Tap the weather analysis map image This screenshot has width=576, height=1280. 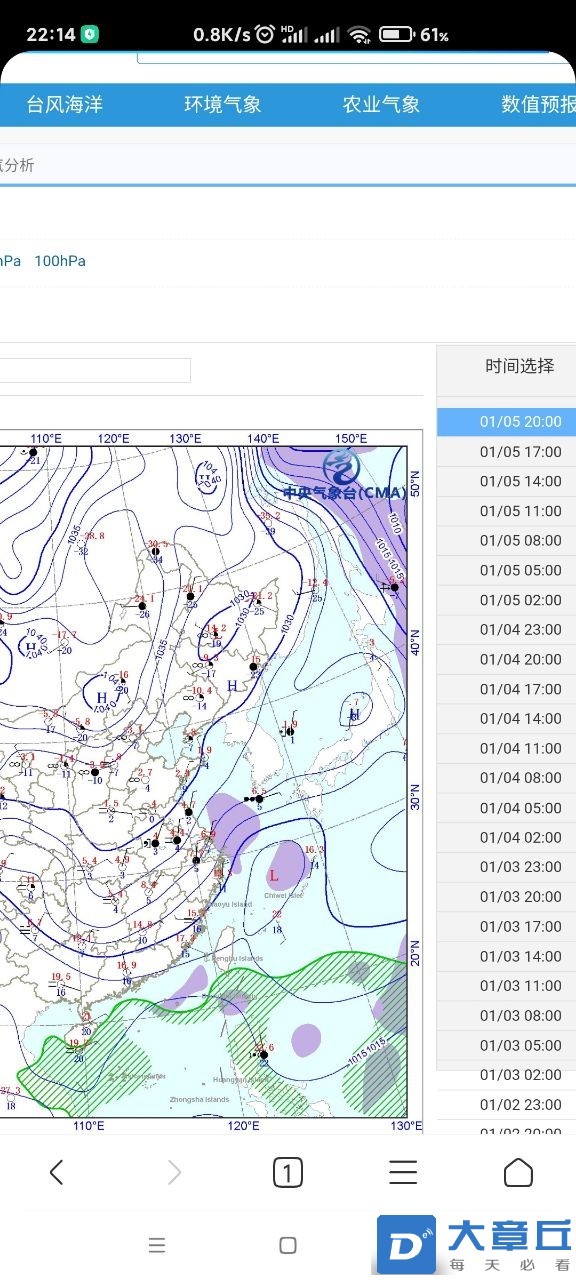tap(204, 774)
